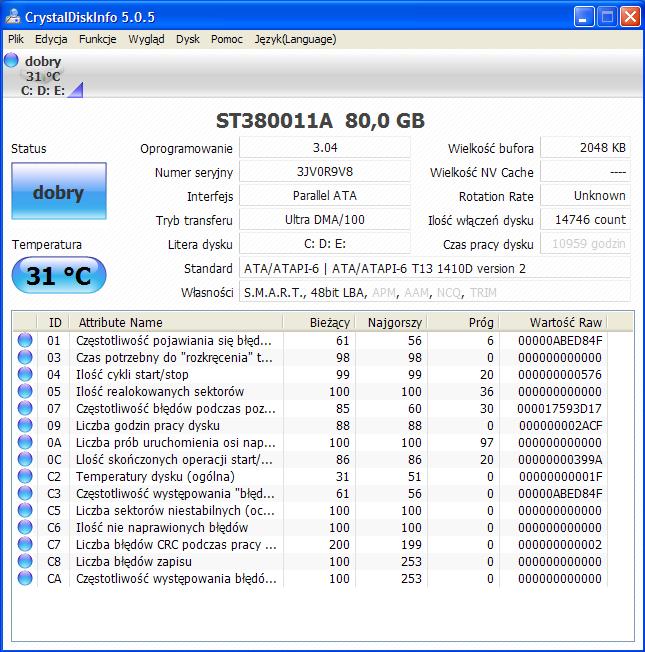The image size is (645, 652).
Task: Click the Ultra DMA/100 transfer mode field
Action: pos(325,220)
